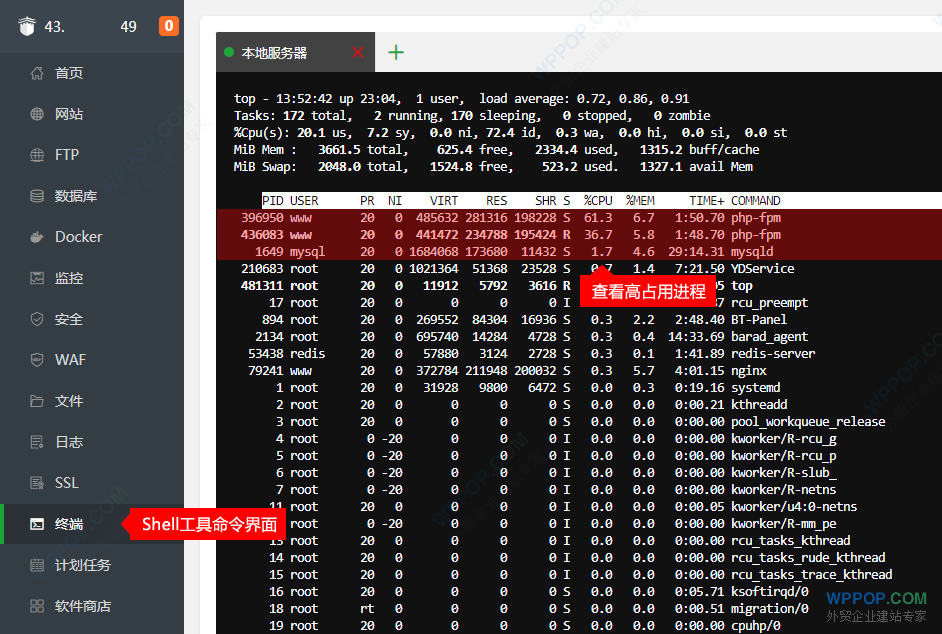Select the FTP globe icon

(x=37, y=155)
